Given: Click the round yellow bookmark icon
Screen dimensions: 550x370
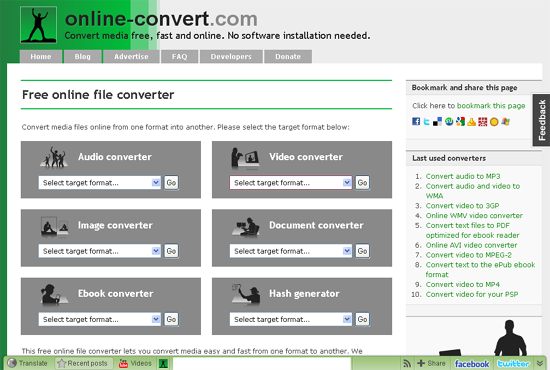Looking at the screenshot, I should pyautogui.click(x=494, y=122).
